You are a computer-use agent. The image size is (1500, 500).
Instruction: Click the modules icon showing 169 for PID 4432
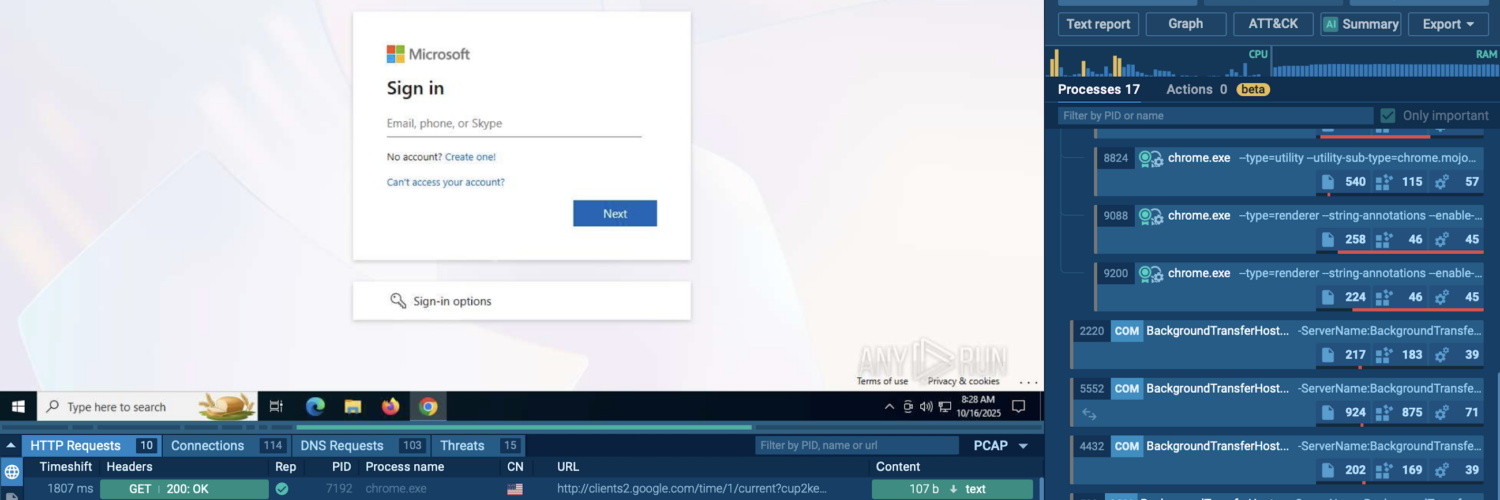pyautogui.click(x=1384, y=470)
